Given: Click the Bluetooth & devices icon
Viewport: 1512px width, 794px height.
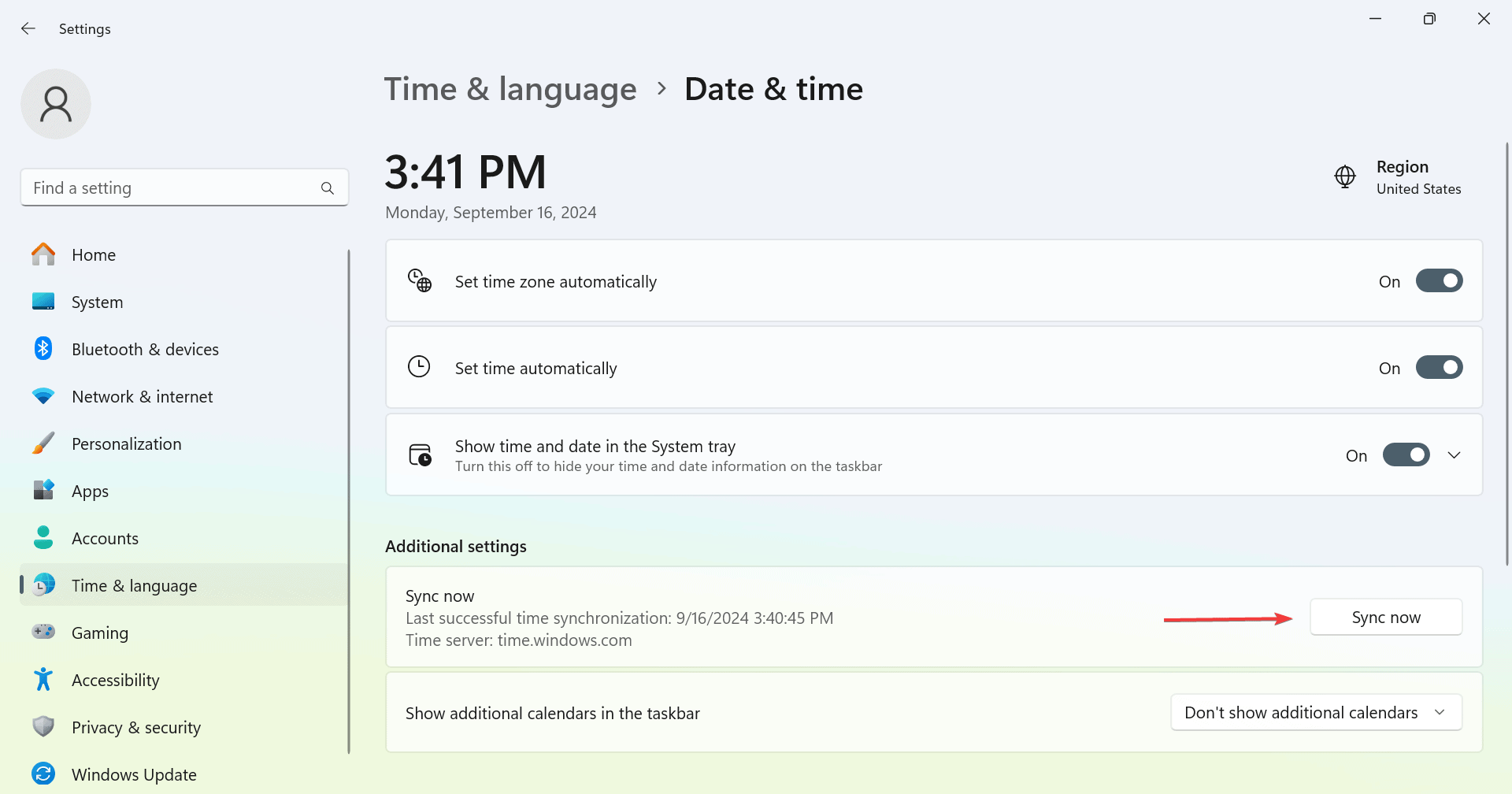Looking at the screenshot, I should click(43, 349).
